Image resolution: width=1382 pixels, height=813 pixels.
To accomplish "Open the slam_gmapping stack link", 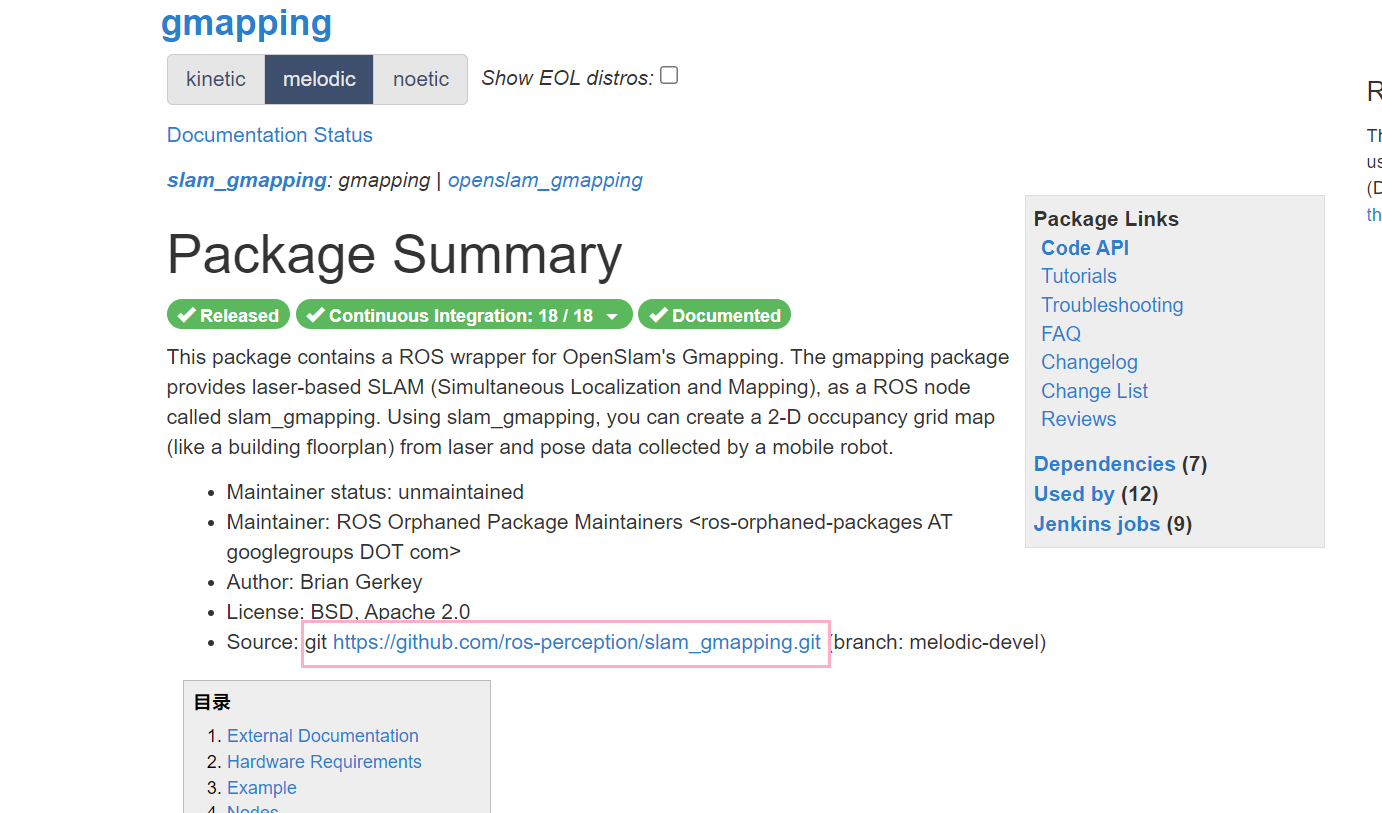I will point(246,180).
